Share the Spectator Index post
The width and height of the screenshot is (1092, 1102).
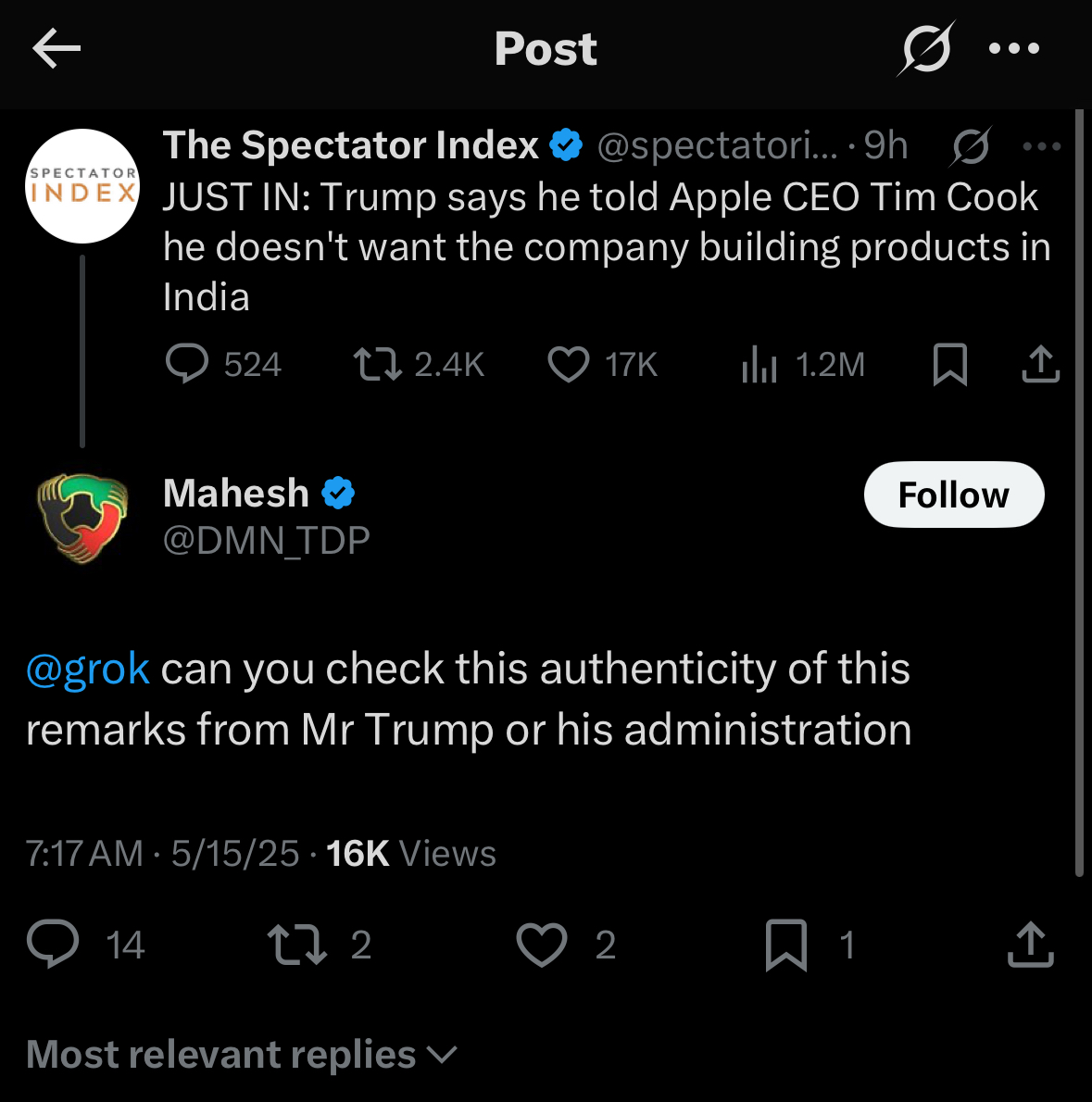pos(1040,364)
